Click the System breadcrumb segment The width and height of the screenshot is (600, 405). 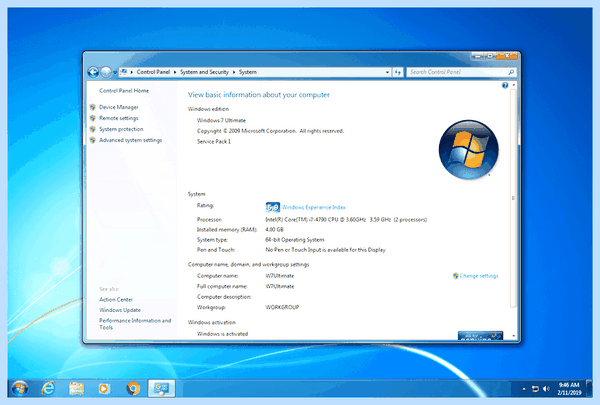click(x=248, y=72)
